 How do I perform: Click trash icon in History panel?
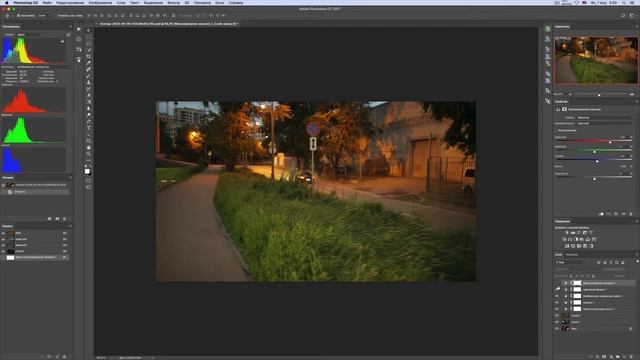(64, 219)
